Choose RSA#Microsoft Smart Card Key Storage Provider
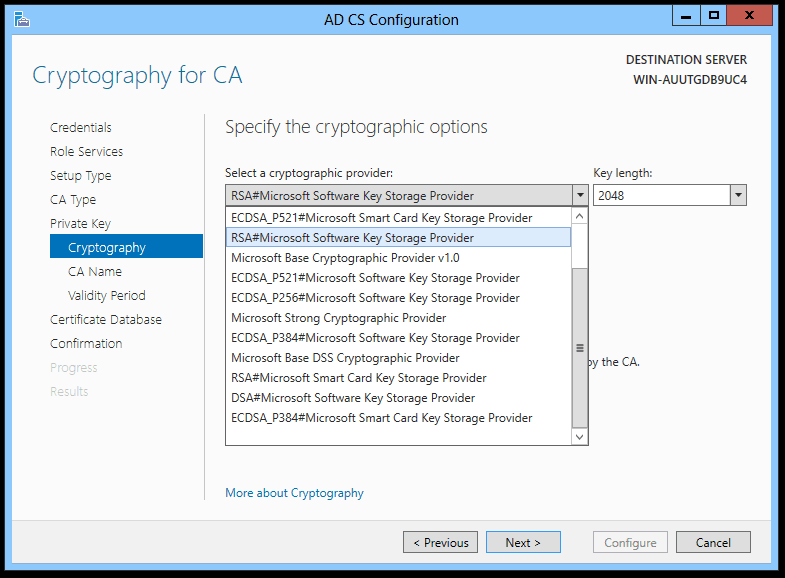The height and width of the screenshot is (578, 785). [x=358, y=378]
